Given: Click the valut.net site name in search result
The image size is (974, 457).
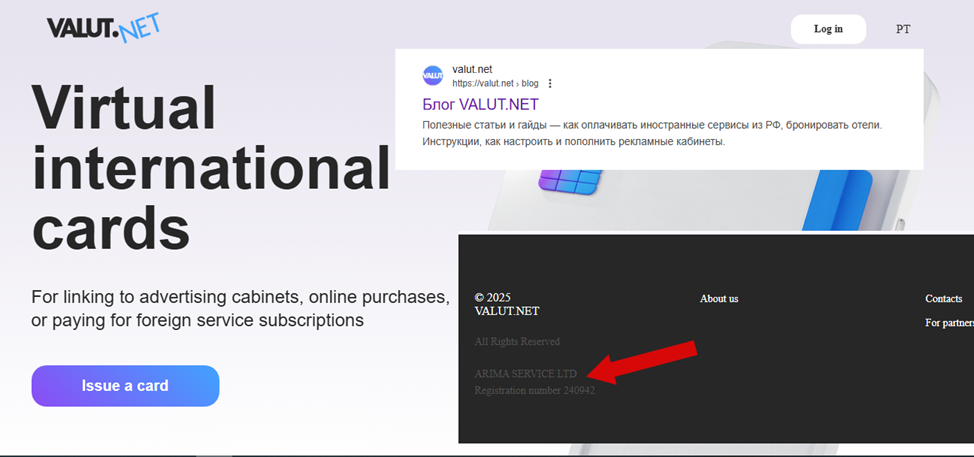Looking at the screenshot, I should tap(472, 70).
